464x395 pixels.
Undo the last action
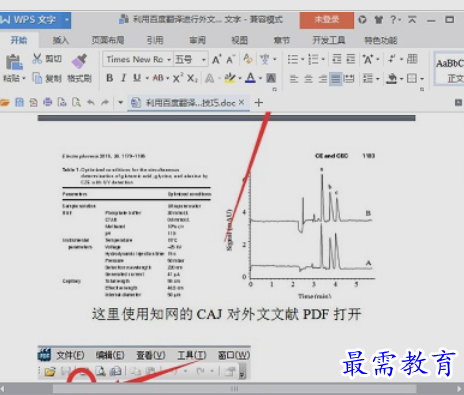pyautogui.click(x=91, y=102)
